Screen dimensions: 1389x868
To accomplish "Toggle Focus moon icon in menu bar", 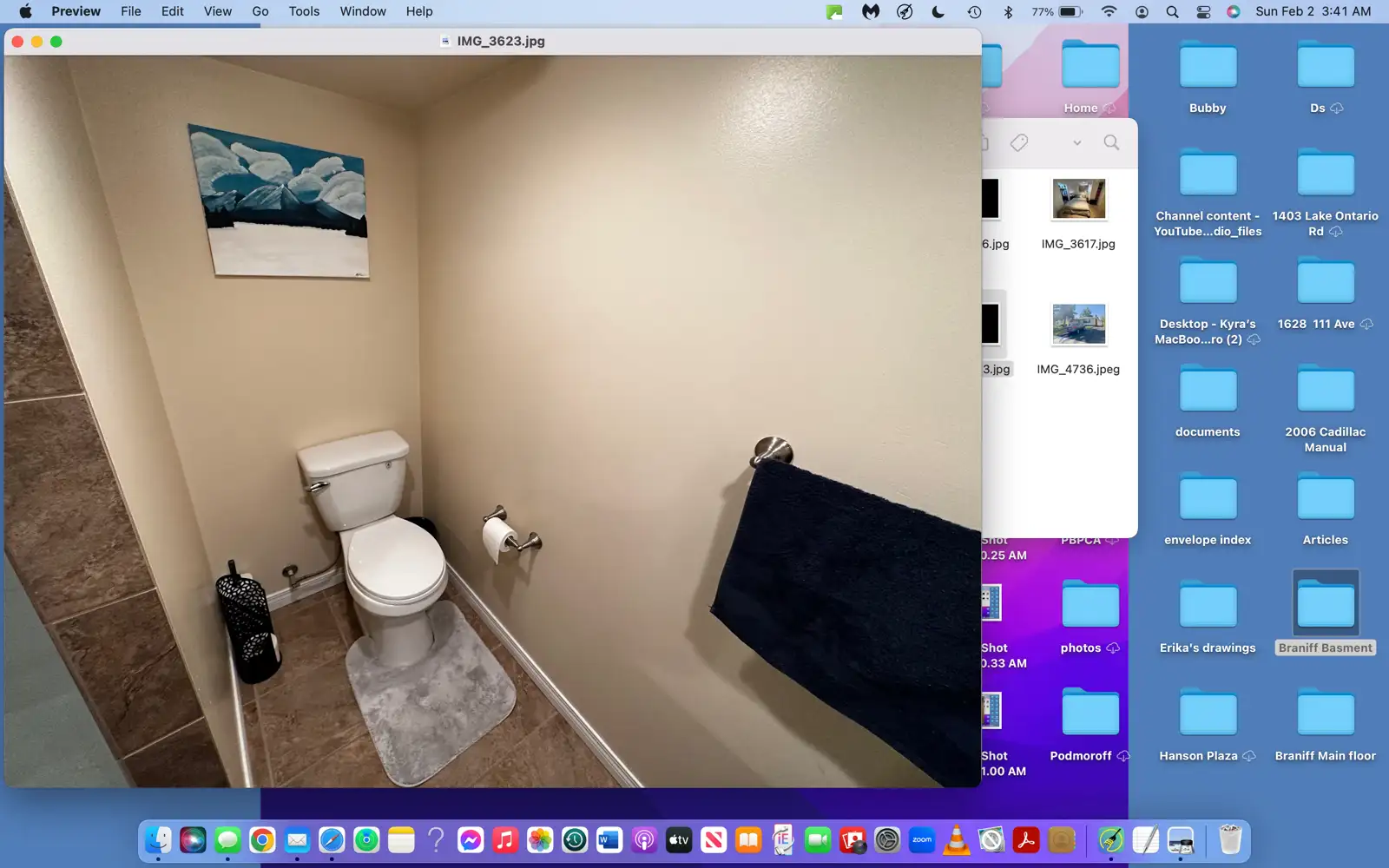I will pyautogui.click(x=938, y=11).
